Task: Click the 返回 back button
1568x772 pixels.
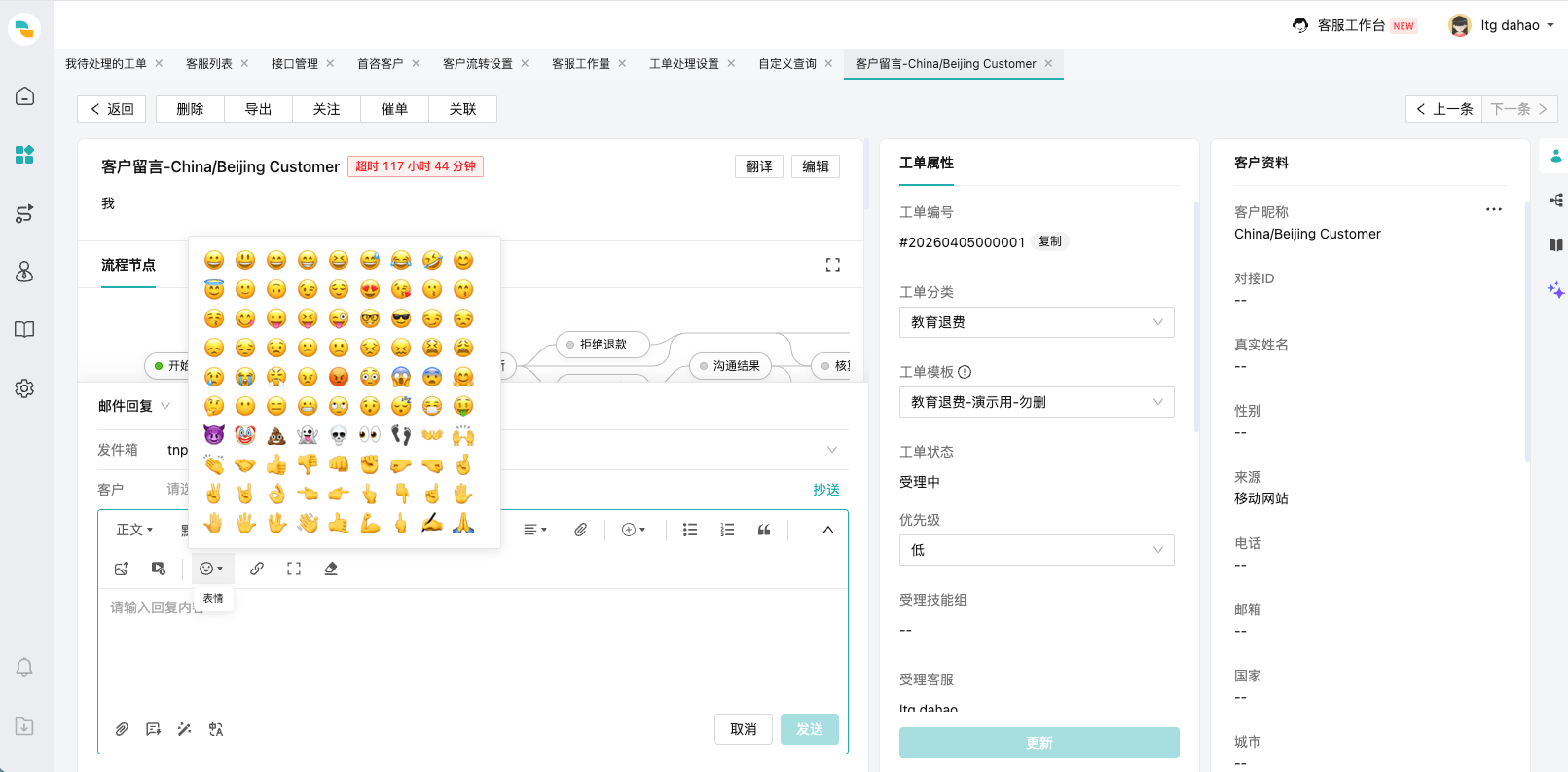Action: tap(112, 109)
